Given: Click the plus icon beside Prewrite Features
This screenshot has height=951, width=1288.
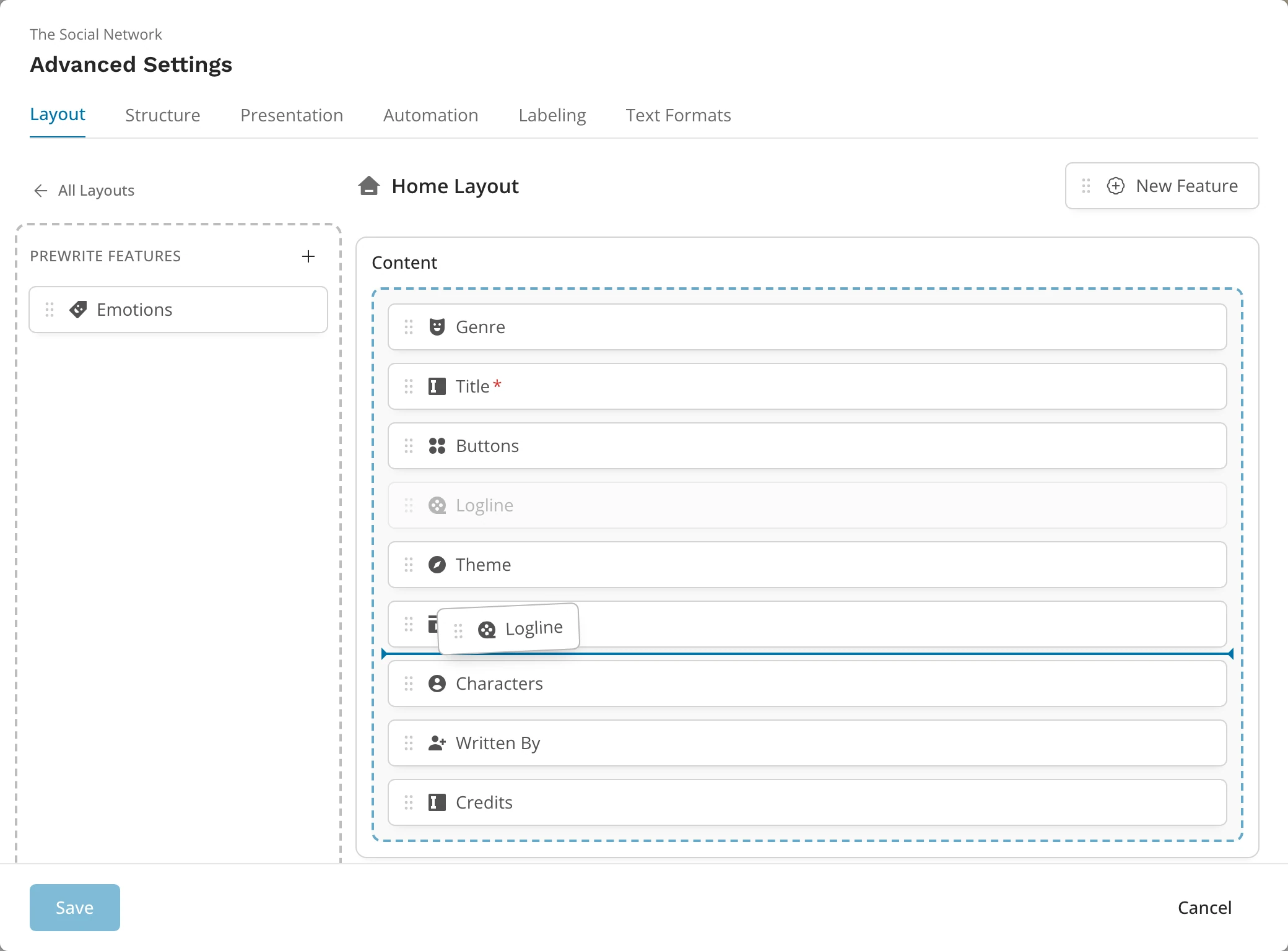Looking at the screenshot, I should coord(308,256).
